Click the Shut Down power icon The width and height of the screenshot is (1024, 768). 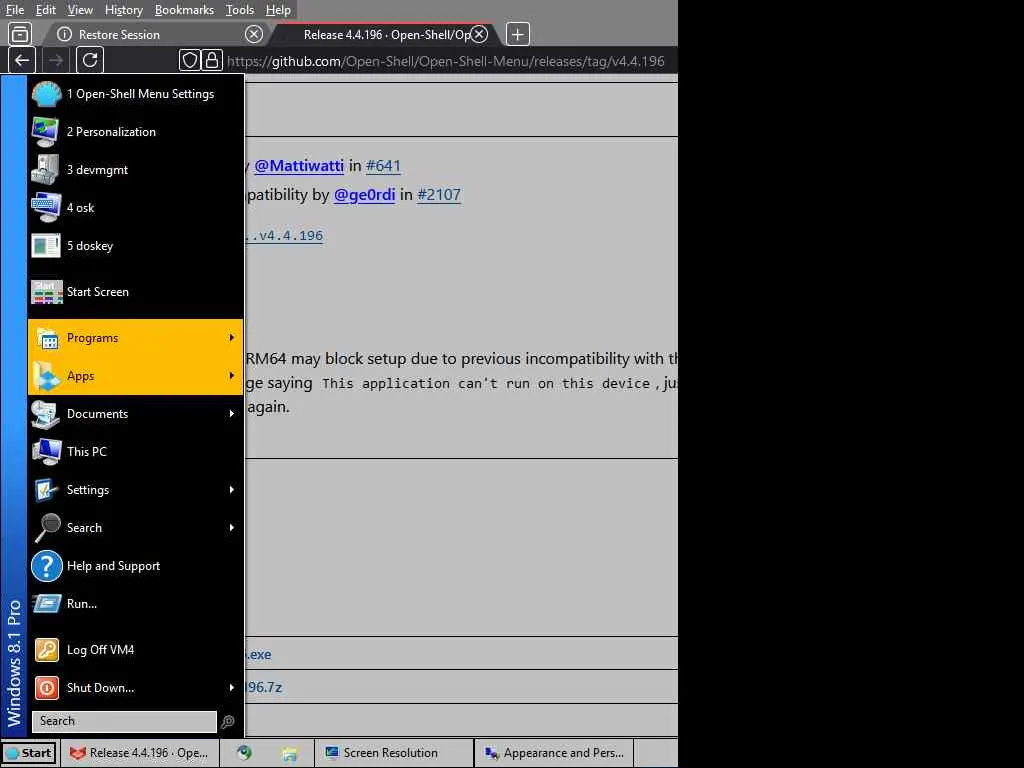46,688
